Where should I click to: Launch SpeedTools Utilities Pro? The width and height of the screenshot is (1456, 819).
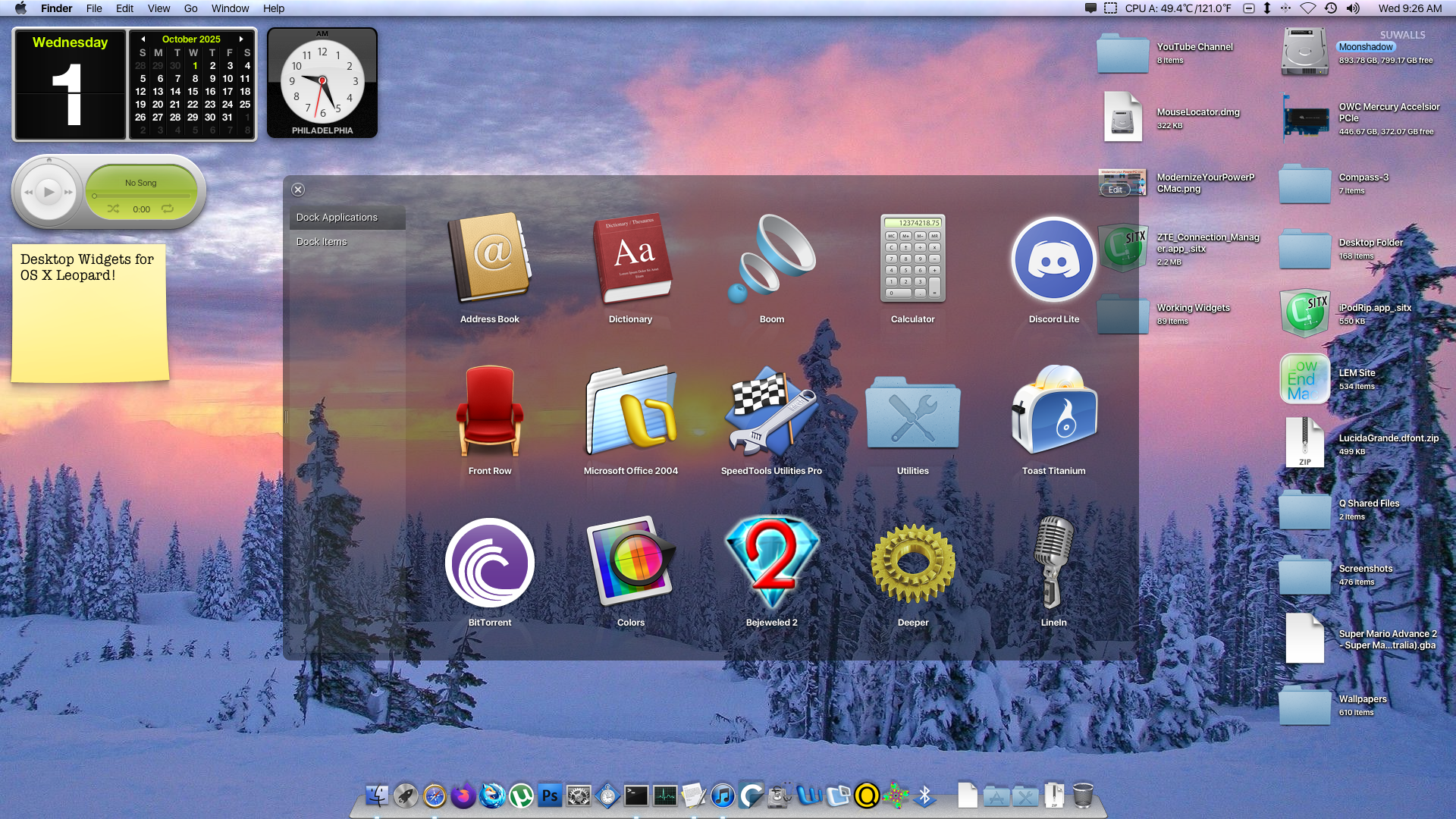click(x=771, y=412)
